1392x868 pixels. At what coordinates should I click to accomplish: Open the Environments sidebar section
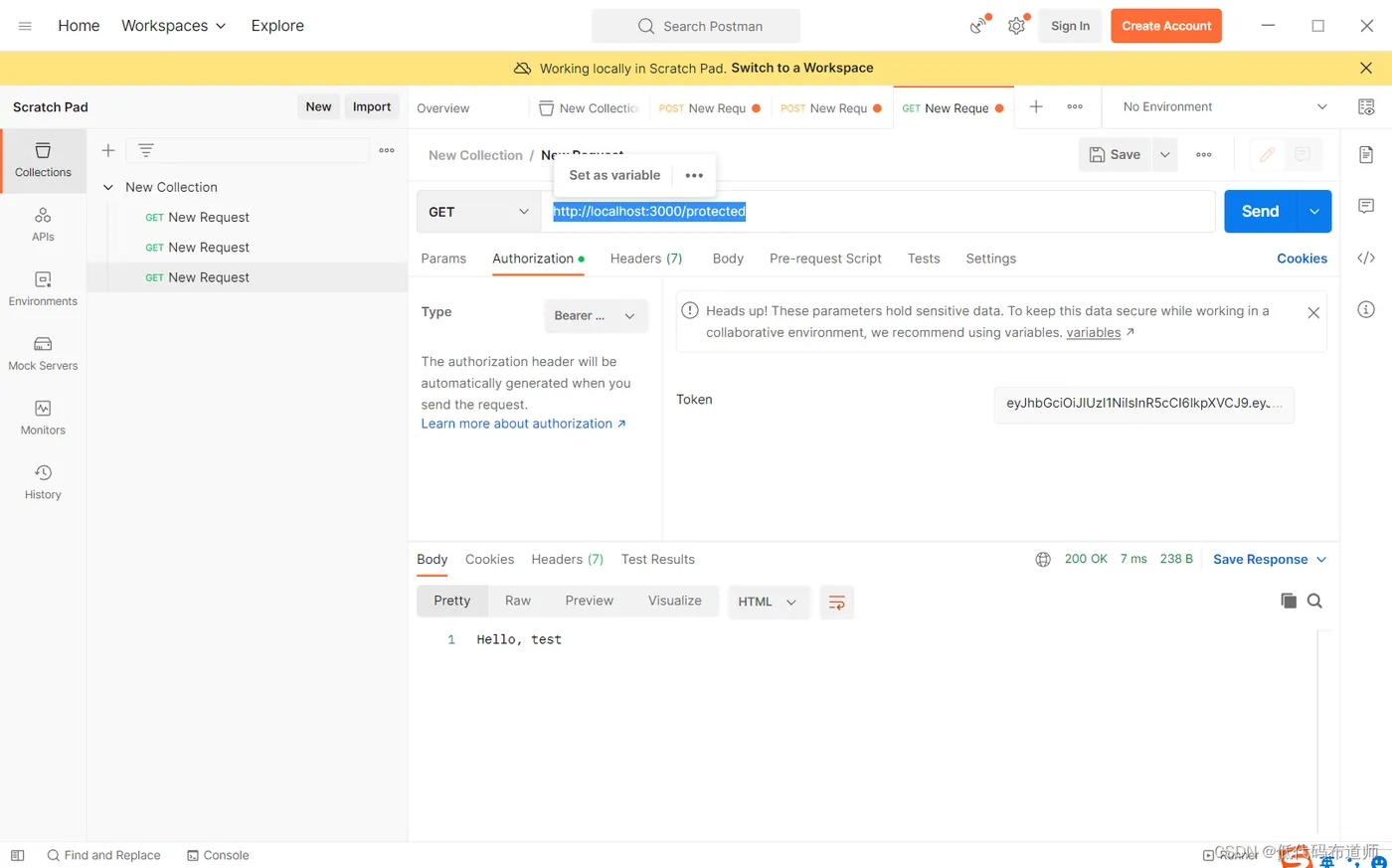point(43,289)
